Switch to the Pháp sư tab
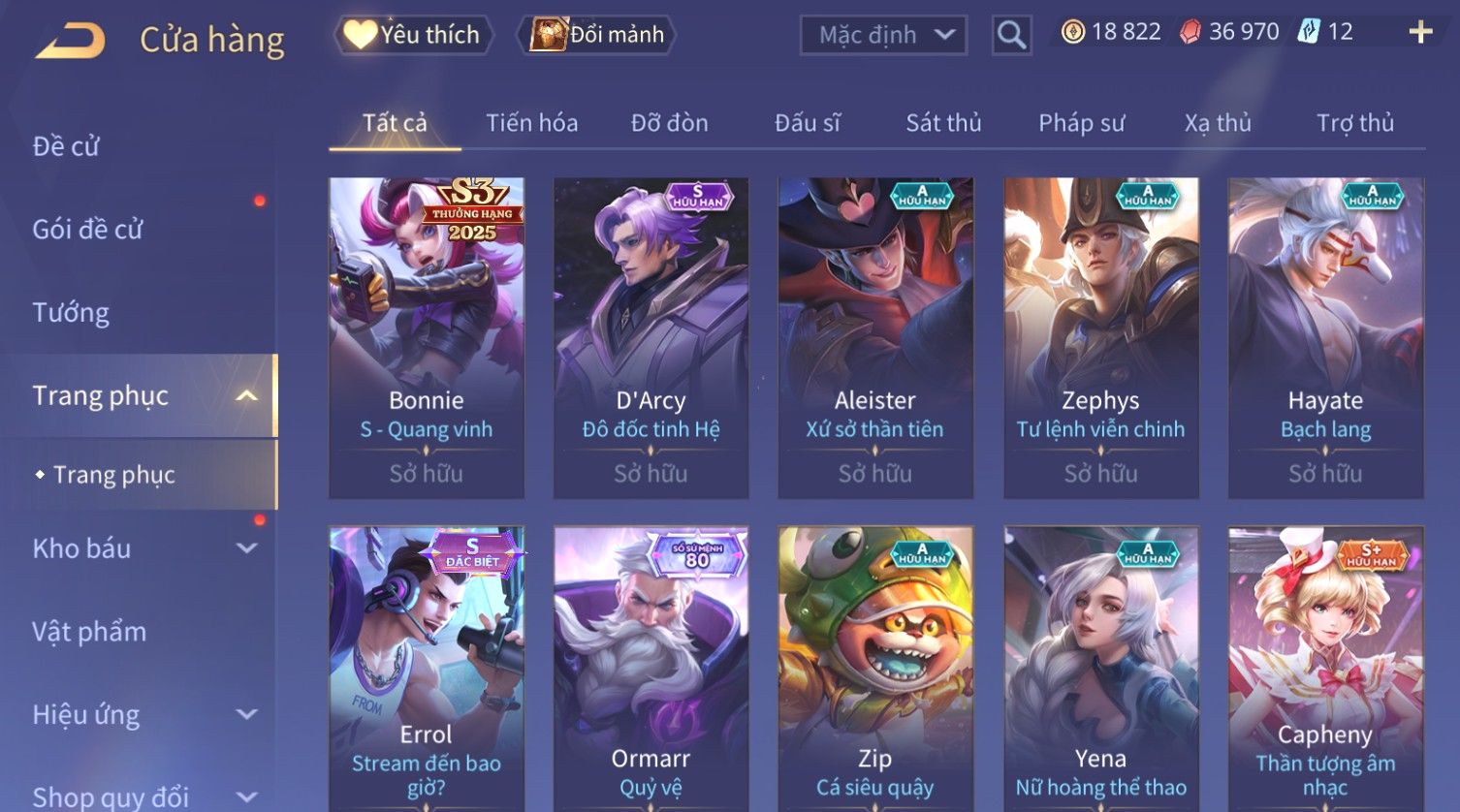Image resolution: width=1460 pixels, height=812 pixels. click(1081, 123)
